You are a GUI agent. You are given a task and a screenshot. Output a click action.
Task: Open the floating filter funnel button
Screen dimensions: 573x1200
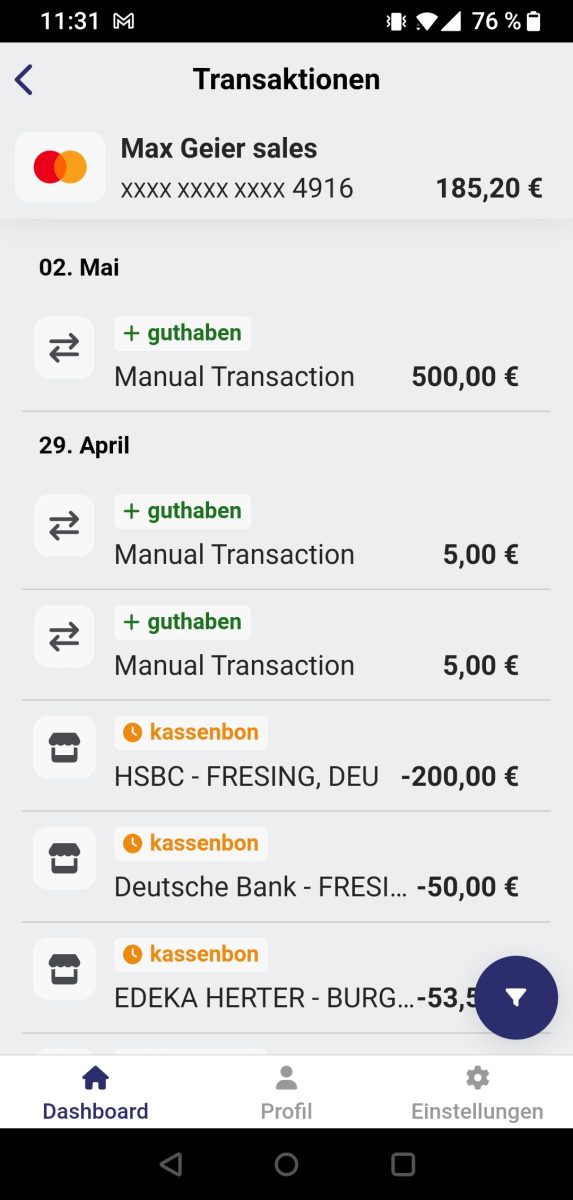point(516,997)
